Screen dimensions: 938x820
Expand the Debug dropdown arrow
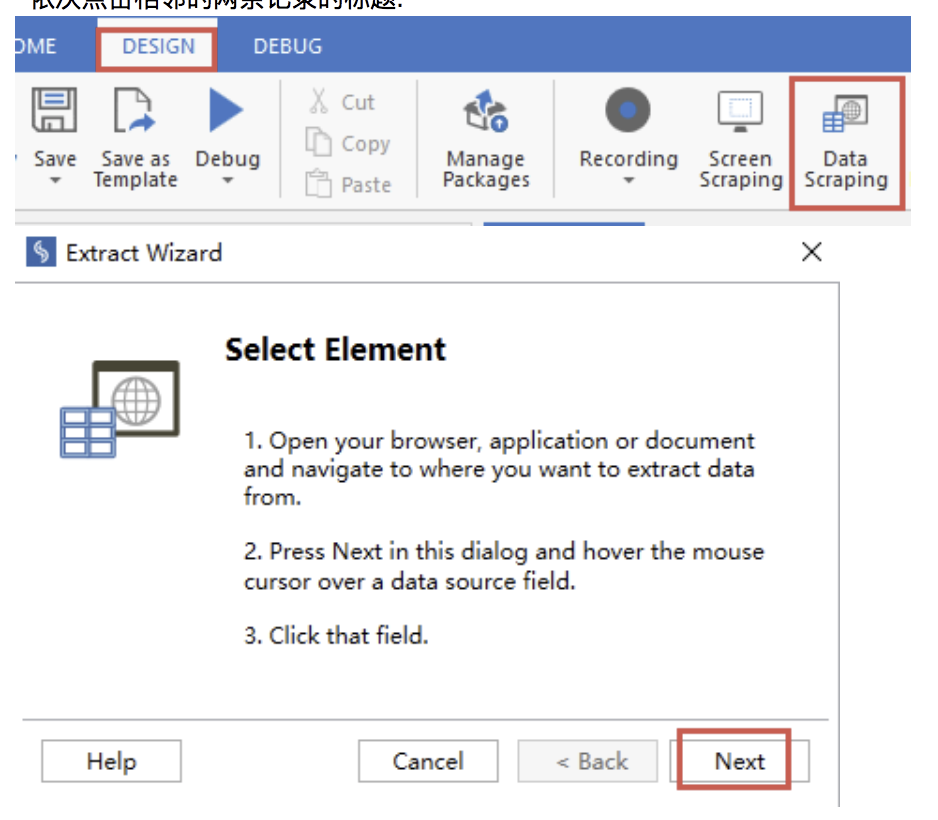[227, 181]
